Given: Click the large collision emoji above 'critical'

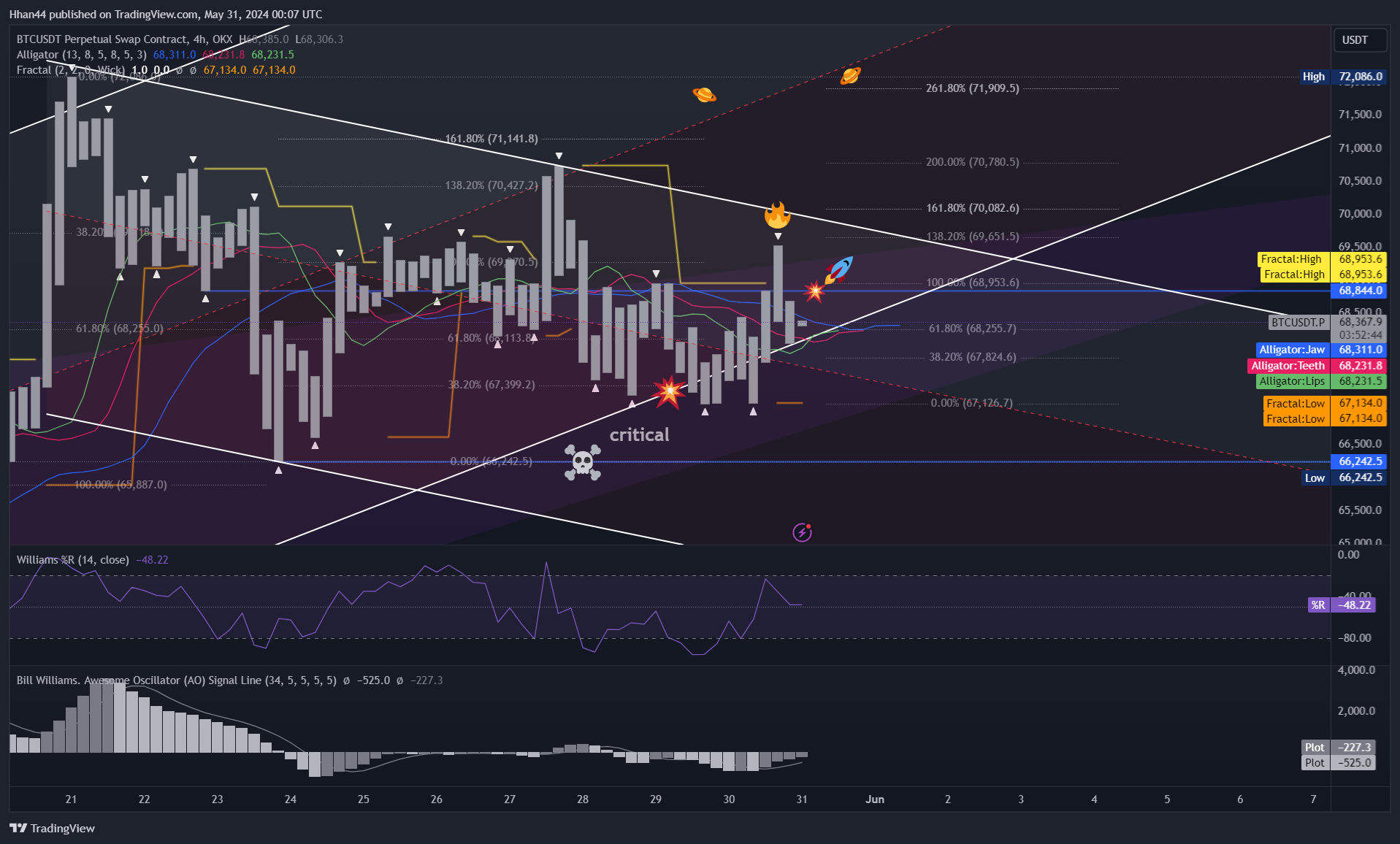Looking at the screenshot, I should (668, 392).
